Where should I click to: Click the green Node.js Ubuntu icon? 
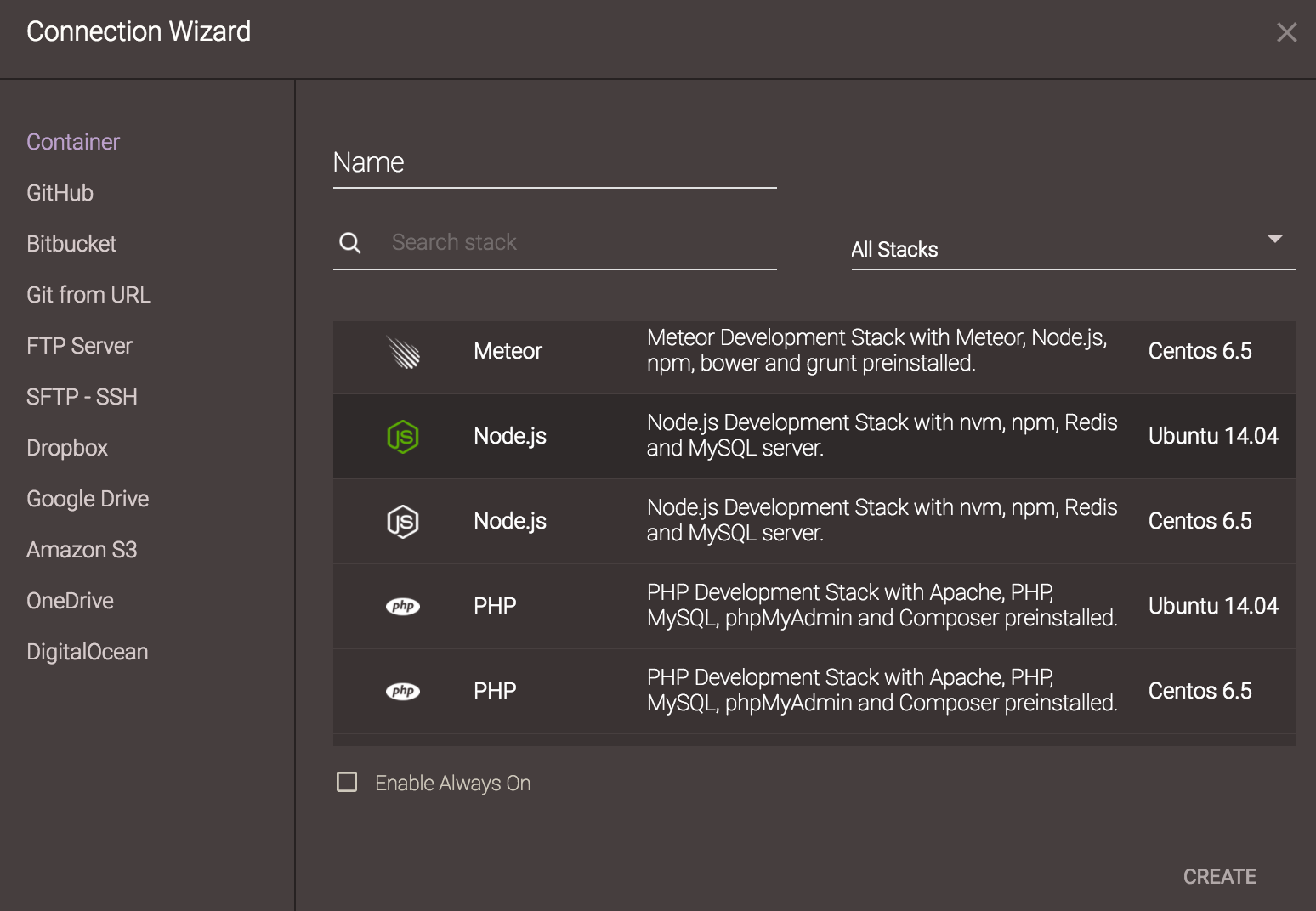[403, 436]
